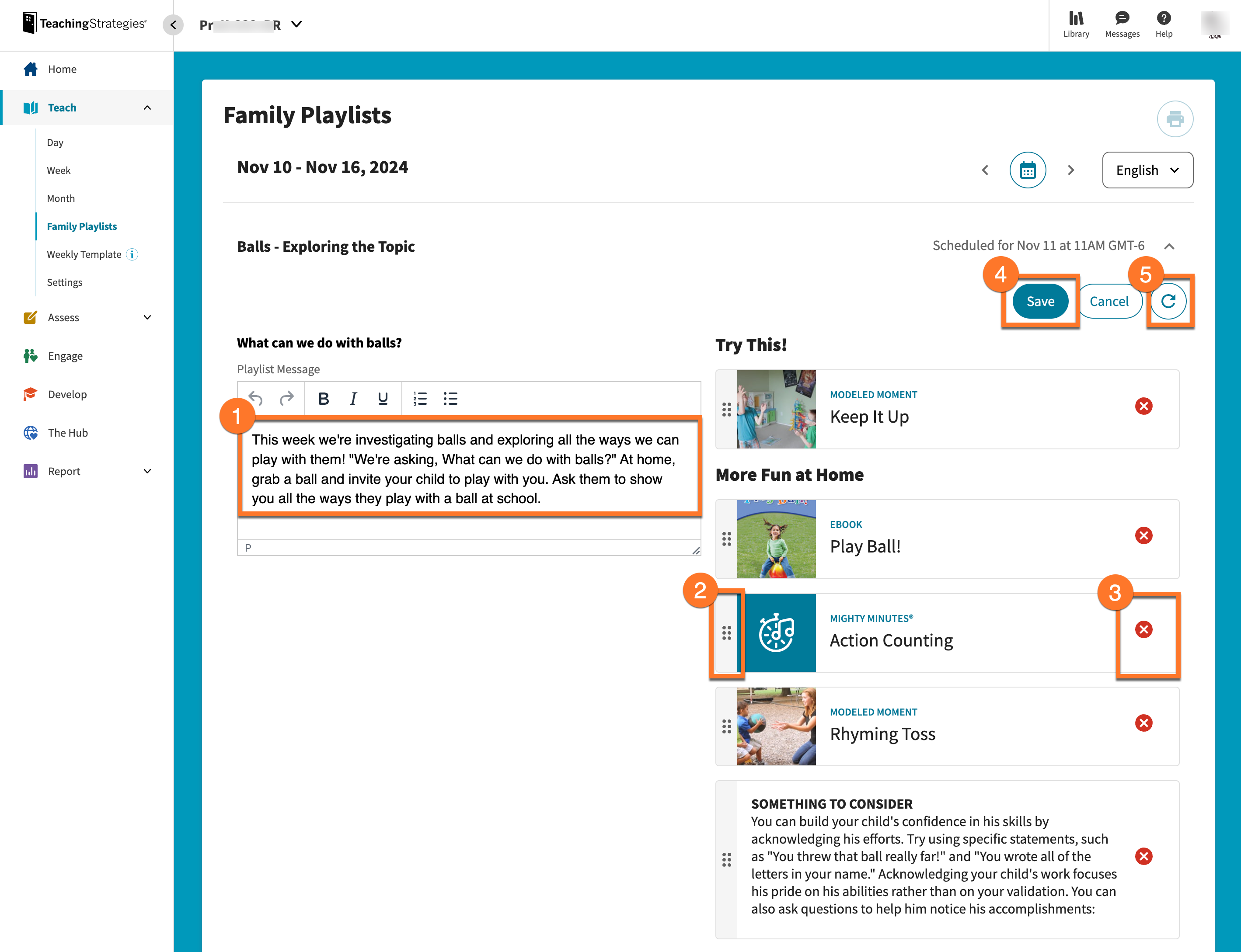This screenshot has width=1241, height=952.
Task: Open the Weekly Template page
Action: (84, 254)
